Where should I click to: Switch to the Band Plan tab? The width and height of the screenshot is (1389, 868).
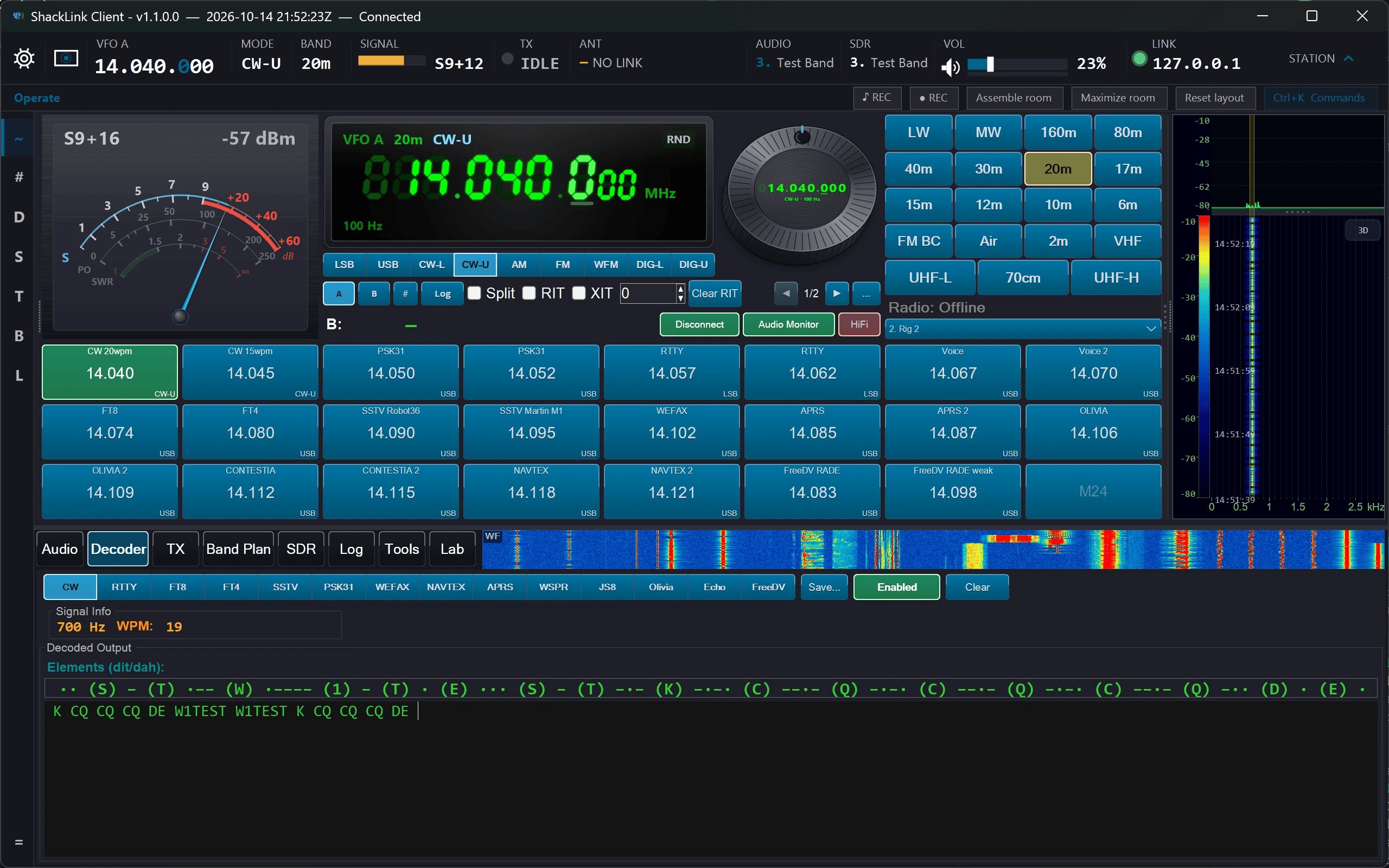tap(238, 549)
